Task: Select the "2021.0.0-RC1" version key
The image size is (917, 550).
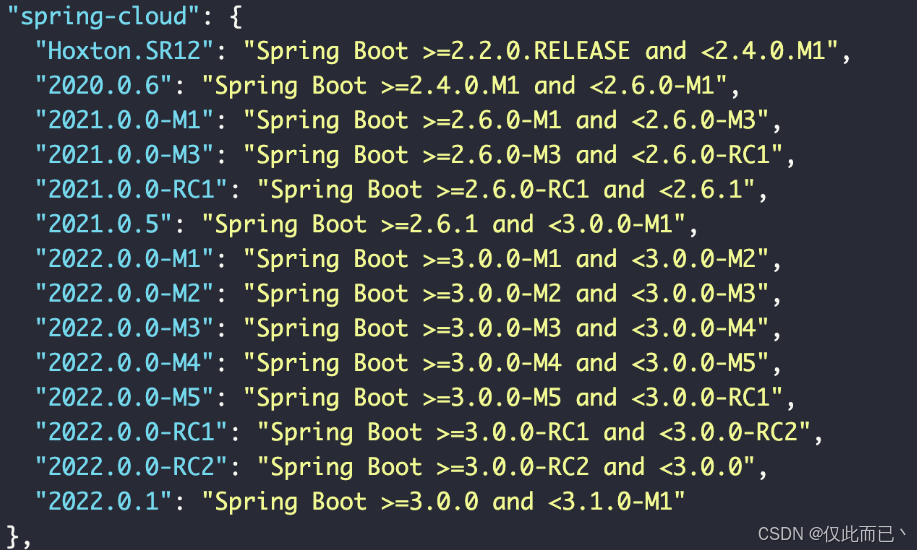Action: coord(132,189)
